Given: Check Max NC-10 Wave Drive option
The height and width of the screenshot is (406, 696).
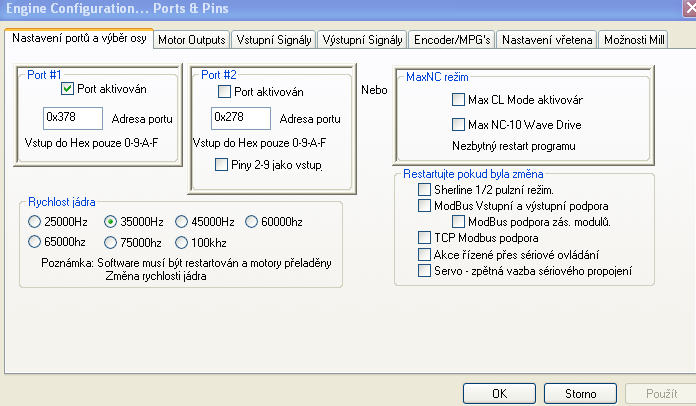Looking at the screenshot, I should coord(458,125).
